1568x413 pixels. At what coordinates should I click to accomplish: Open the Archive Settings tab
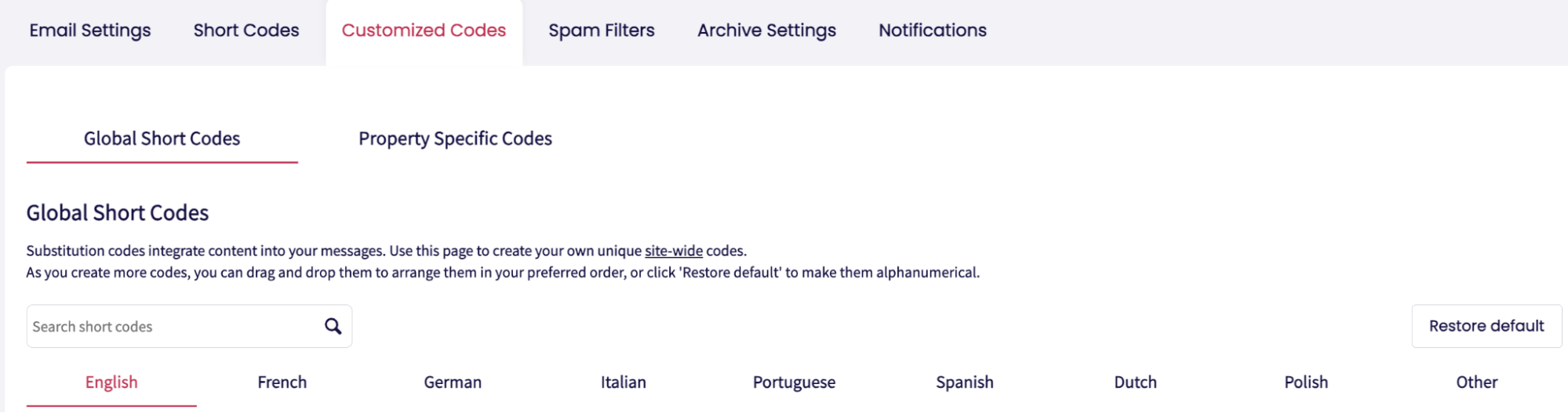[x=766, y=31]
